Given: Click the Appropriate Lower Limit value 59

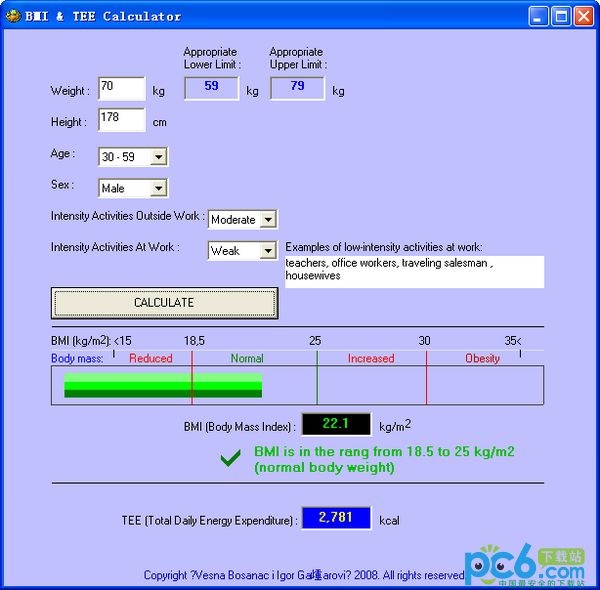Looking at the screenshot, I should pyautogui.click(x=212, y=88).
